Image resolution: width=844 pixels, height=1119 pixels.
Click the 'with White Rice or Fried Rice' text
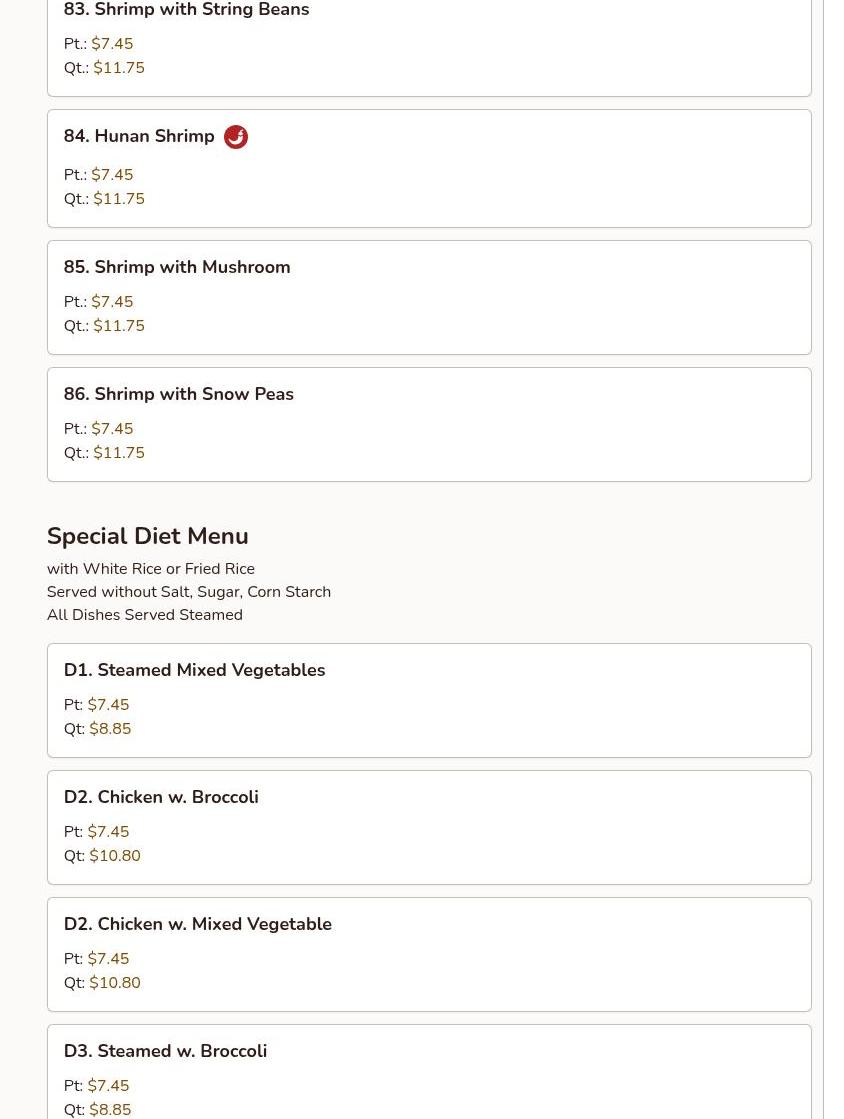[151, 569]
